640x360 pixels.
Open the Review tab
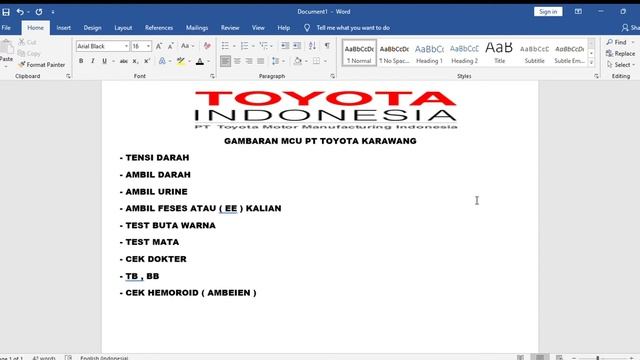click(230, 28)
